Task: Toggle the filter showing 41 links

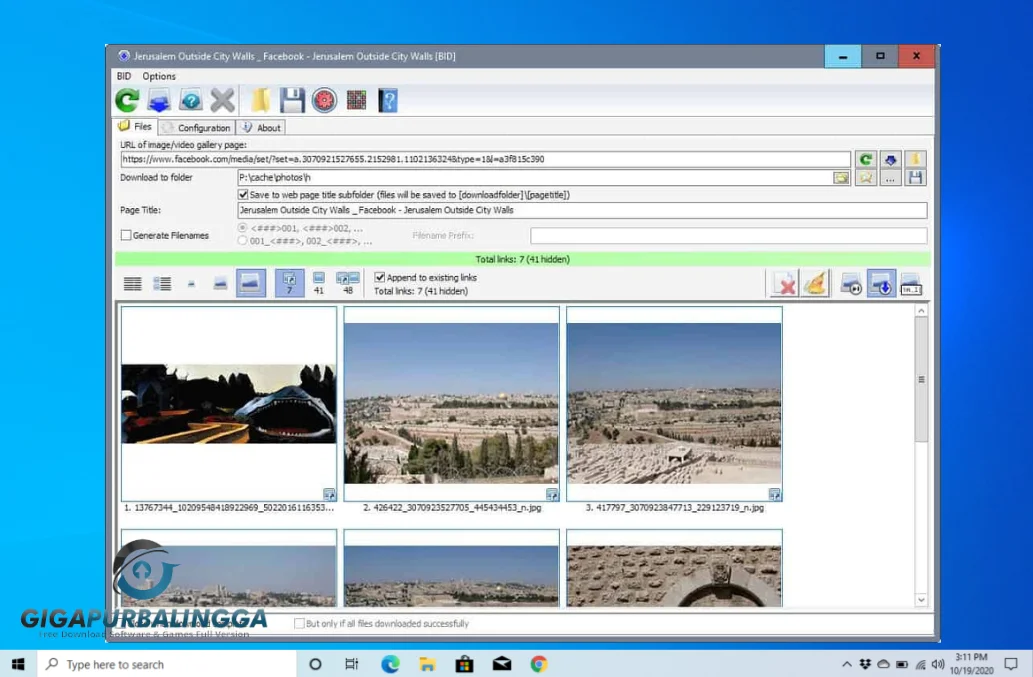Action: (x=319, y=283)
